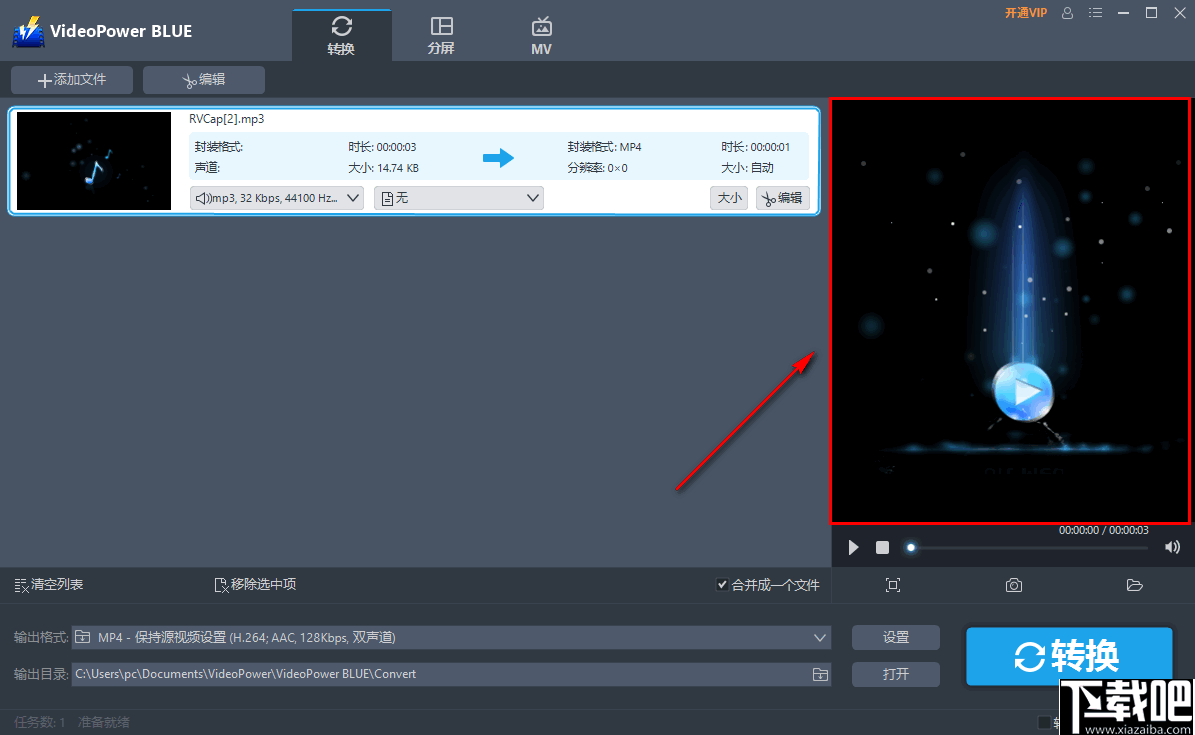Image resolution: width=1195 pixels, height=735 pixels.
Task: Select the RVCap[2].mp3 thumbnail
Action: coord(92,160)
